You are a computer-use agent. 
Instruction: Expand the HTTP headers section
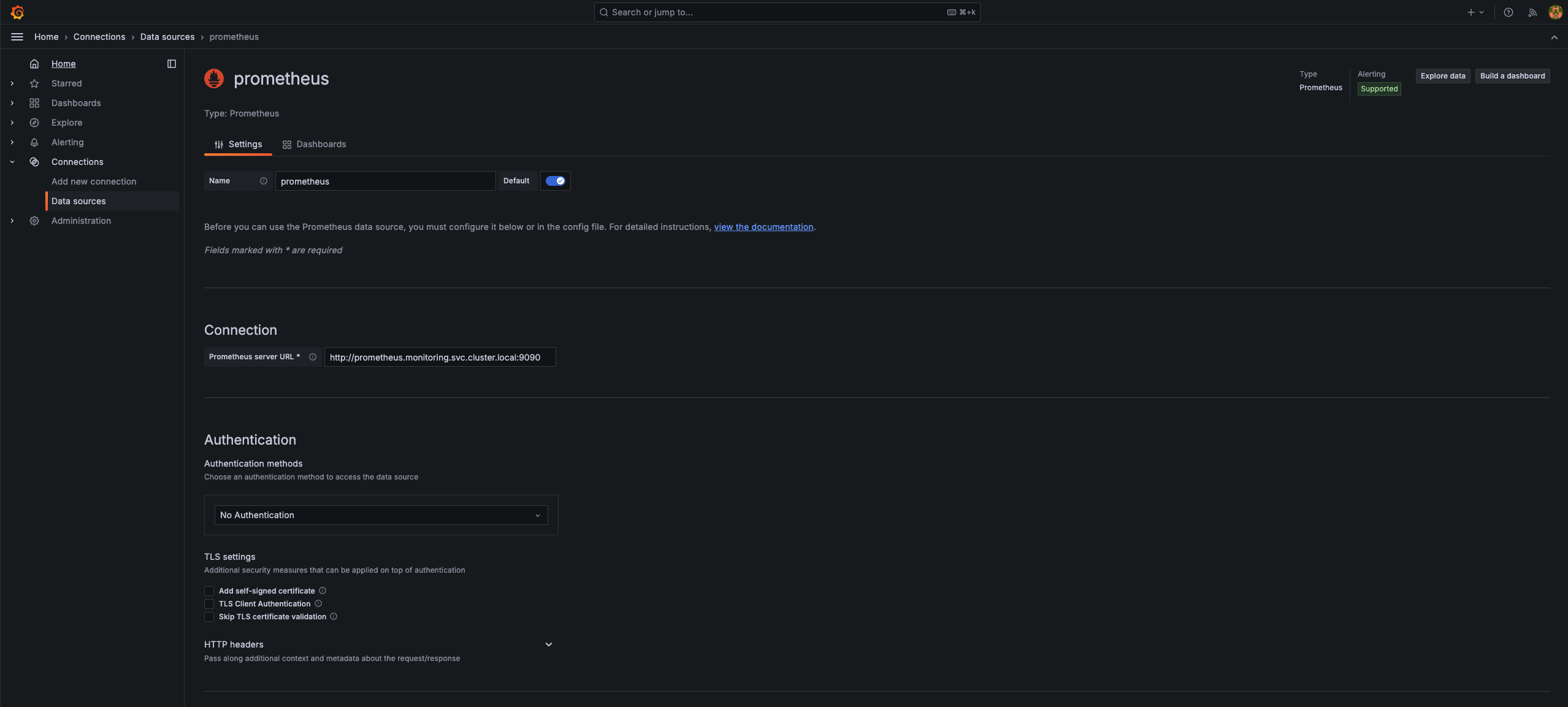click(x=548, y=644)
